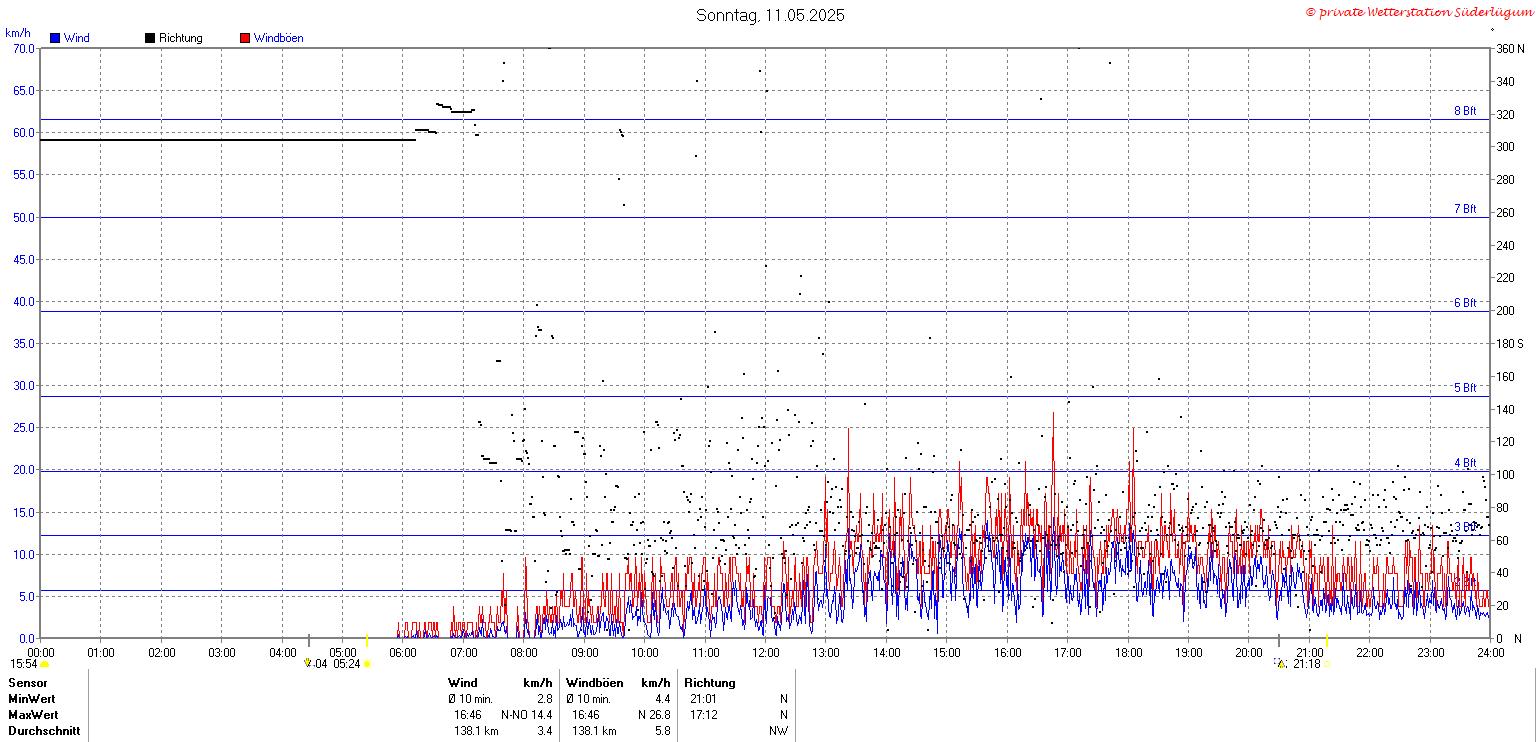Viewport: 1536px width, 742px height.
Task: Click the yellow sunset marker on the time axis
Action: tap(1327, 640)
